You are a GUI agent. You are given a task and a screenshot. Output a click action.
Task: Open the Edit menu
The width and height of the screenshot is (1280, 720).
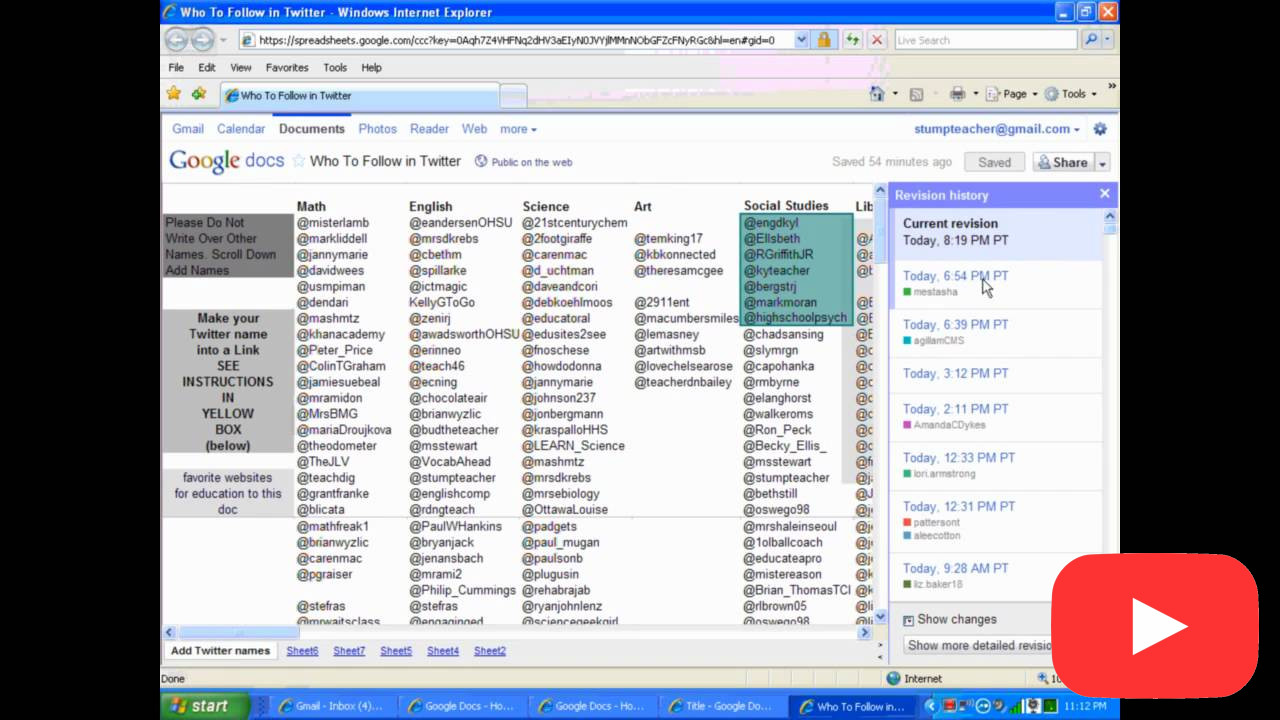[207, 67]
